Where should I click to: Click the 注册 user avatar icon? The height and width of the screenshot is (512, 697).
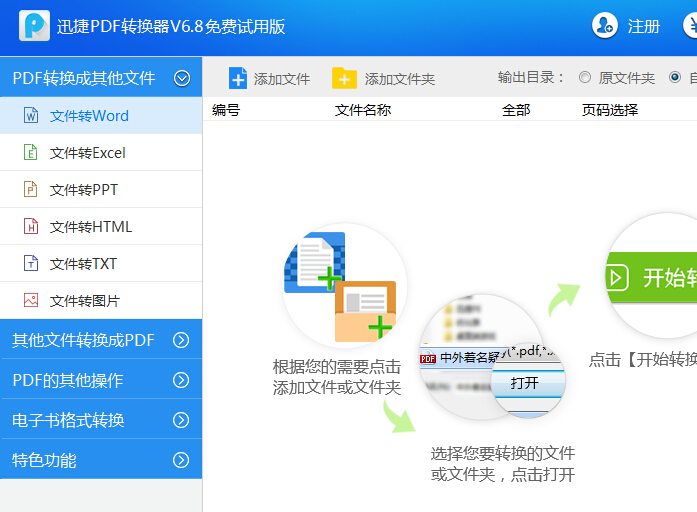click(x=605, y=25)
